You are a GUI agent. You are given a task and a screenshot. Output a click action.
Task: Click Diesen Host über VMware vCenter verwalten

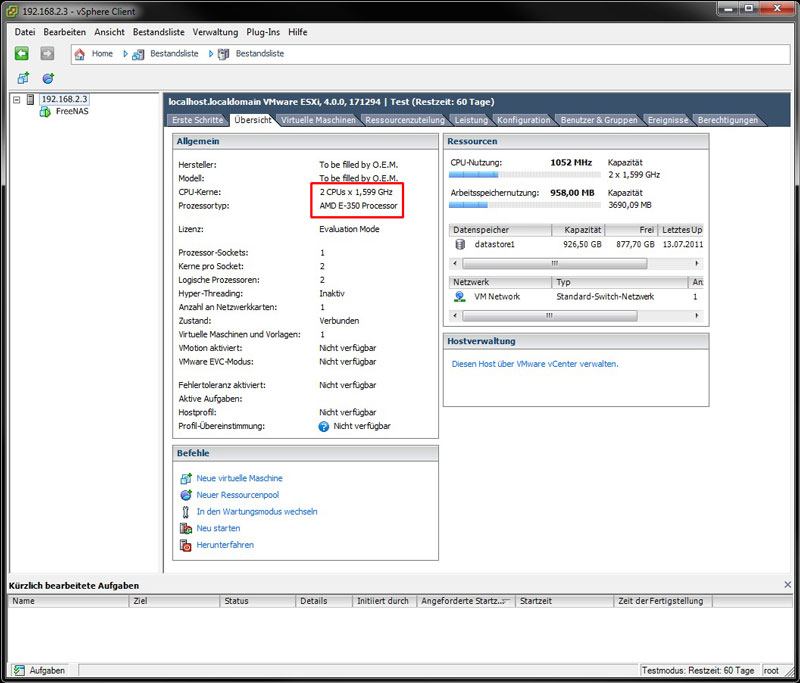535,364
